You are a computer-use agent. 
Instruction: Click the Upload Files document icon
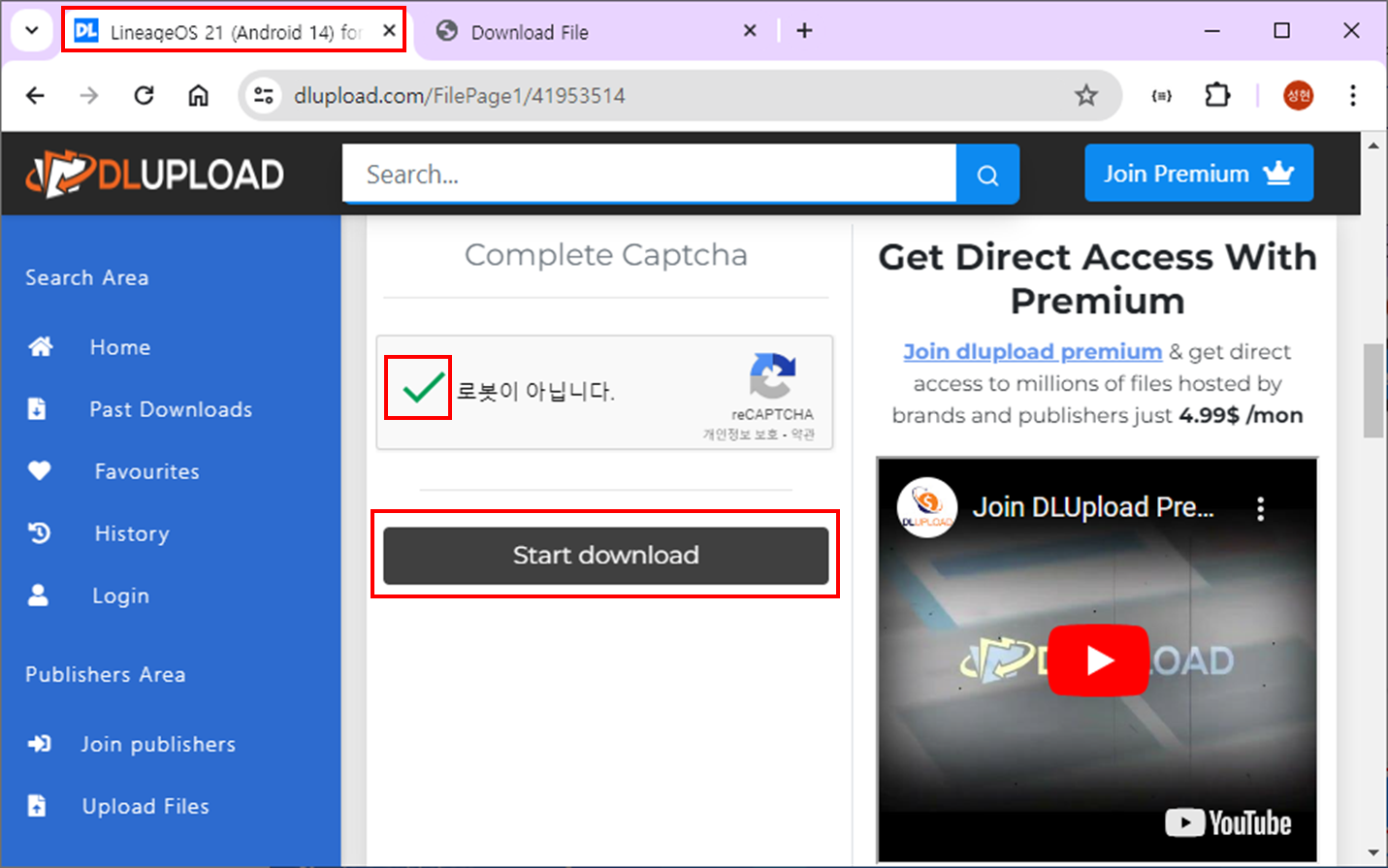coord(37,805)
